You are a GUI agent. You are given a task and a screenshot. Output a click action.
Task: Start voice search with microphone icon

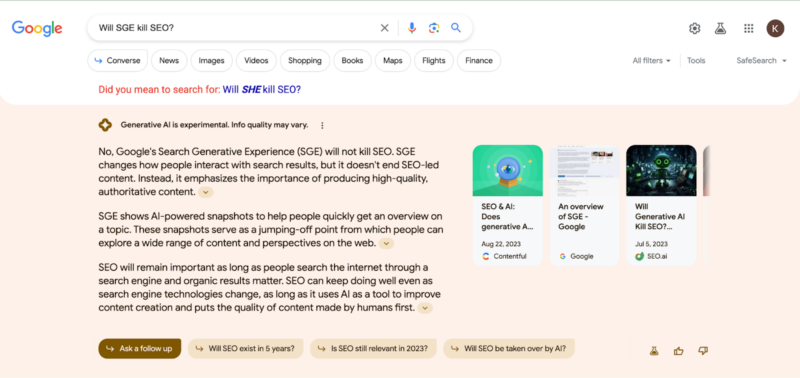412,28
